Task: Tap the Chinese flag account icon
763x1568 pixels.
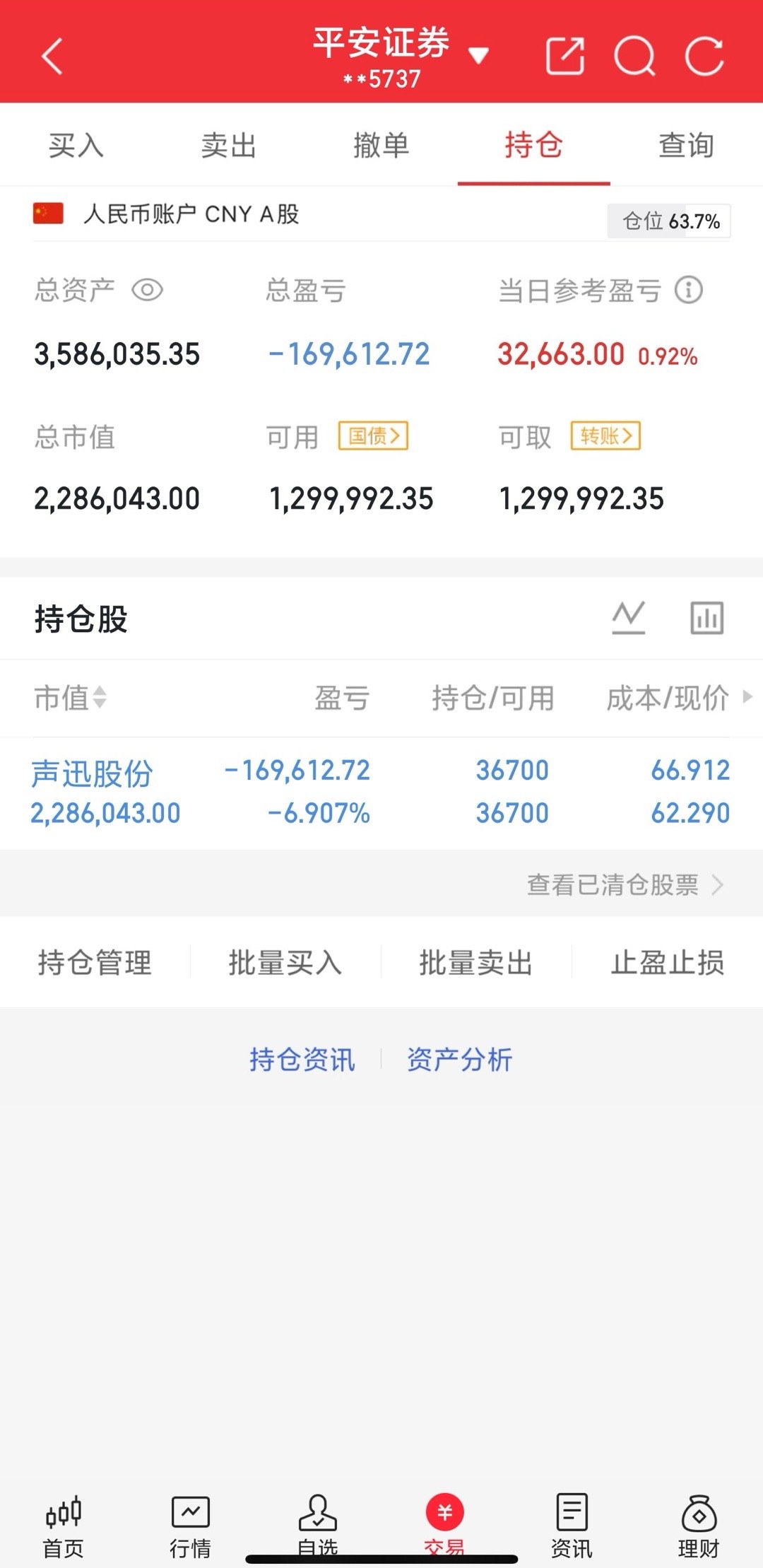Action: pos(48,213)
